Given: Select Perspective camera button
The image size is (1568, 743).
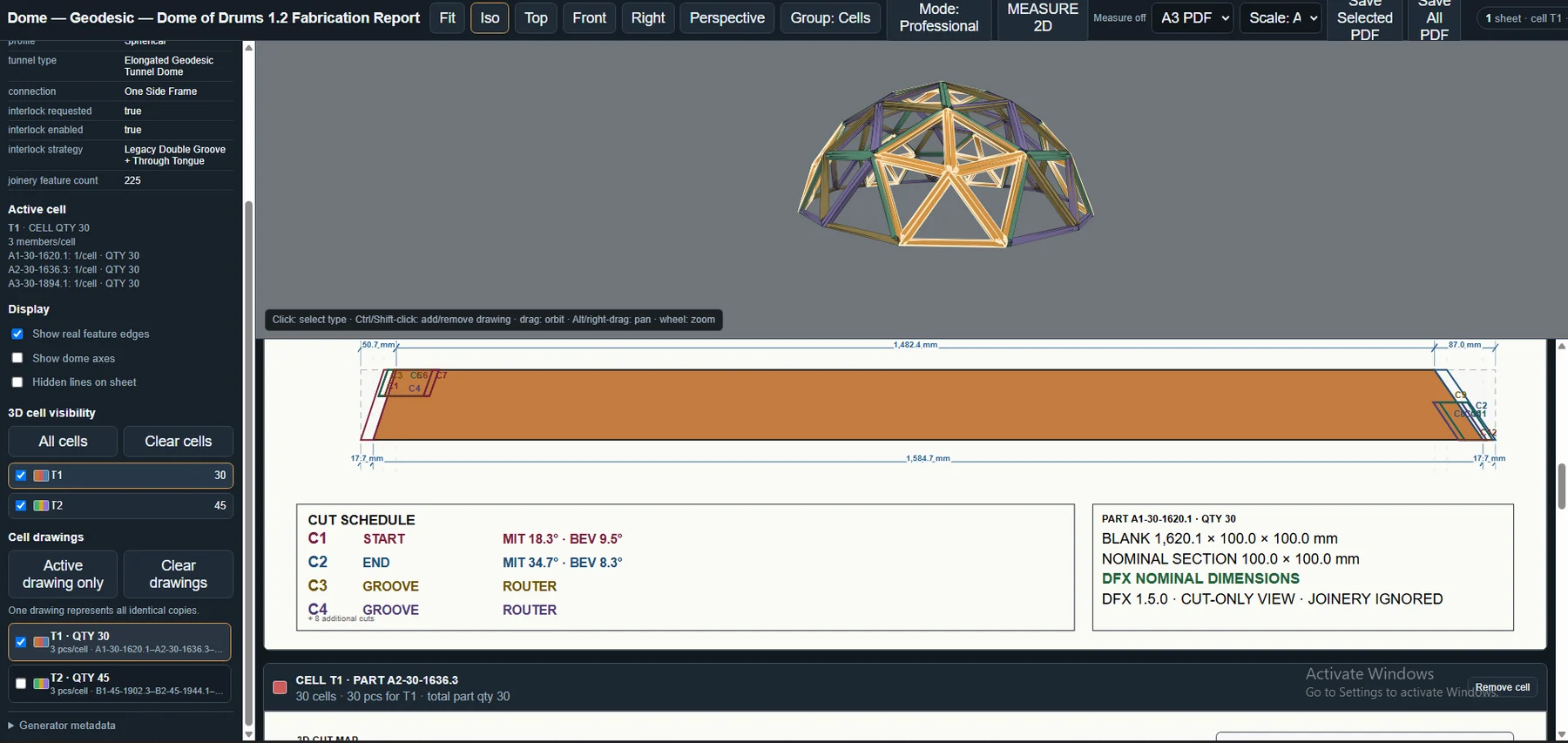Looking at the screenshot, I should pos(727,17).
